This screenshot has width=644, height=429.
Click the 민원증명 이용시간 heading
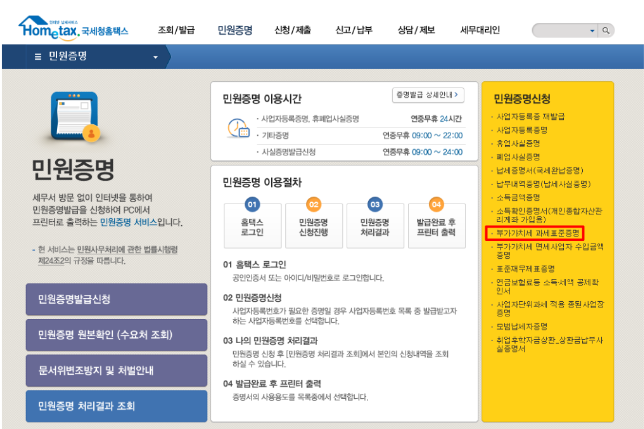pyautogui.click(x=262, y=99)
